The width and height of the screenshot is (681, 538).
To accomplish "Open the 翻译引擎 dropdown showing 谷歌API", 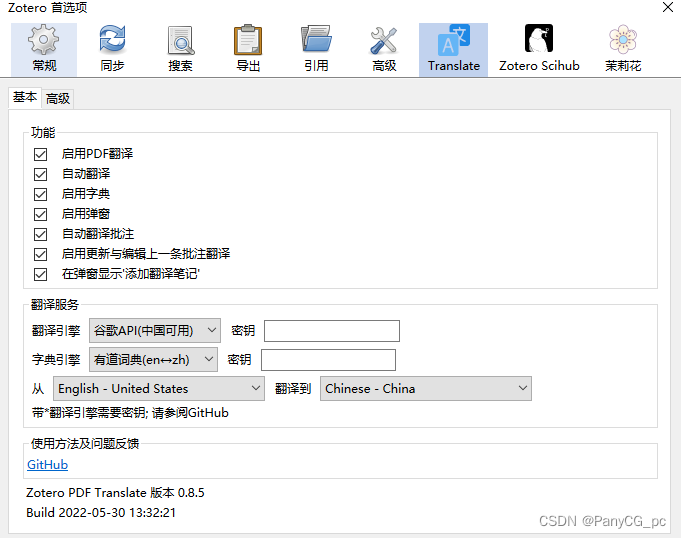I will [x=155, y=330].
